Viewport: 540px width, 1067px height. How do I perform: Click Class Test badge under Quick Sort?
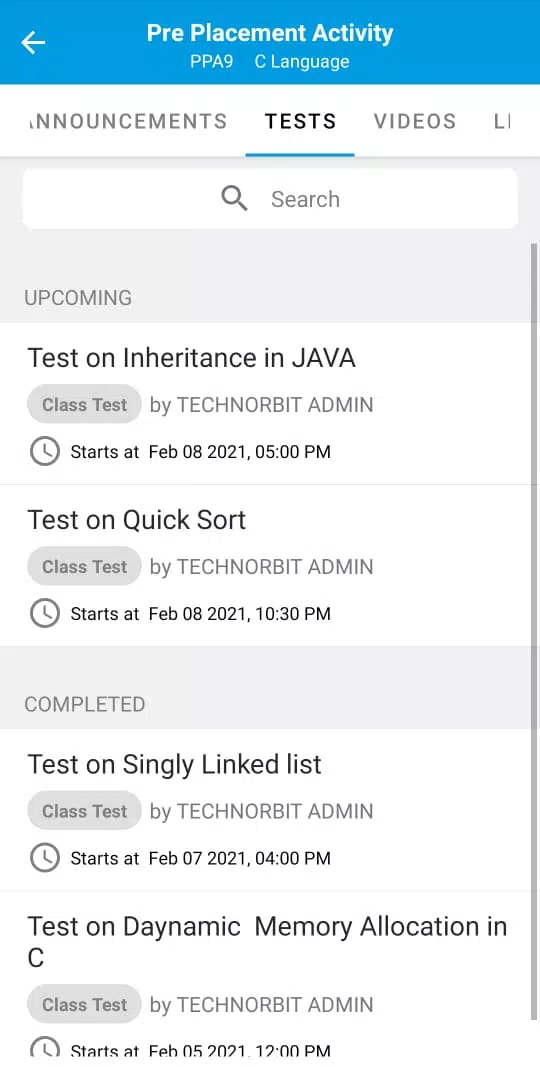click(84, 567)
